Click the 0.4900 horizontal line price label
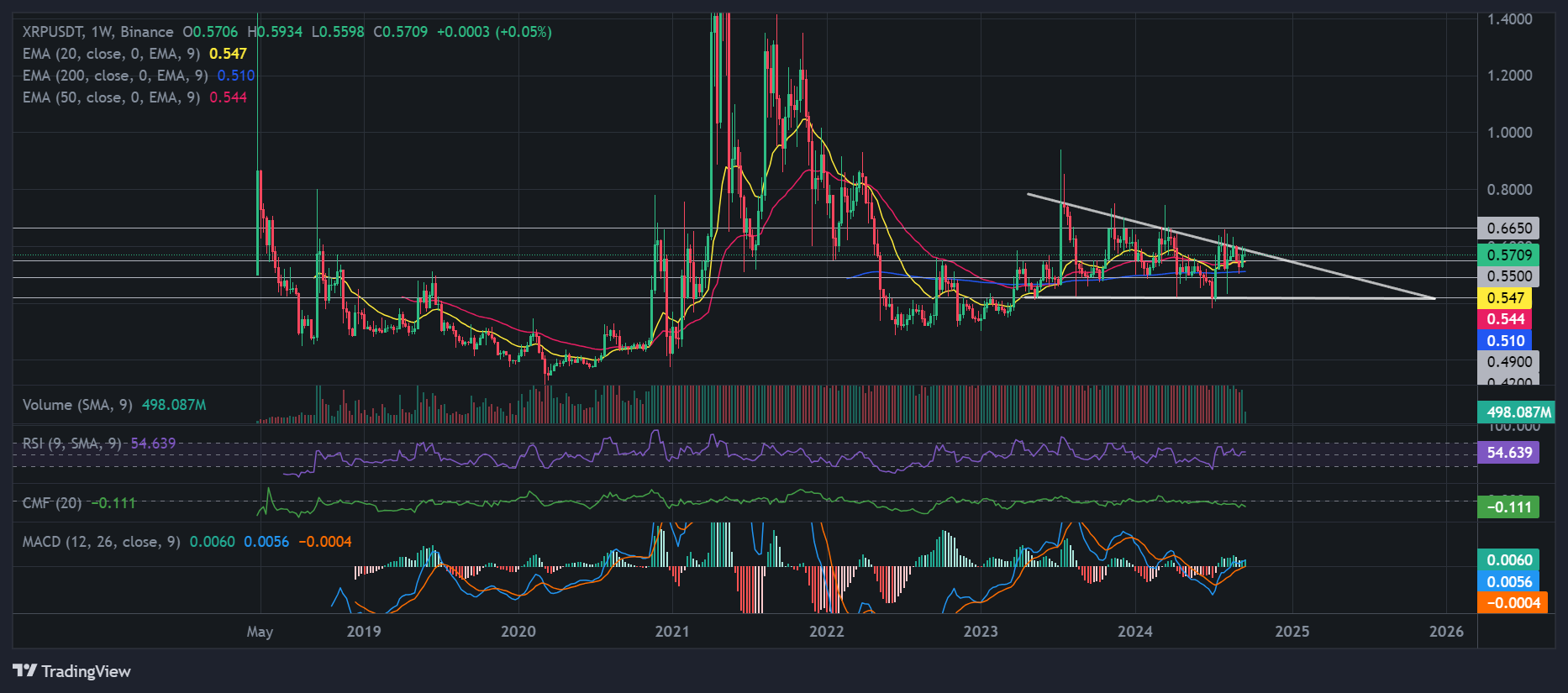 [x=1510, y=362]
